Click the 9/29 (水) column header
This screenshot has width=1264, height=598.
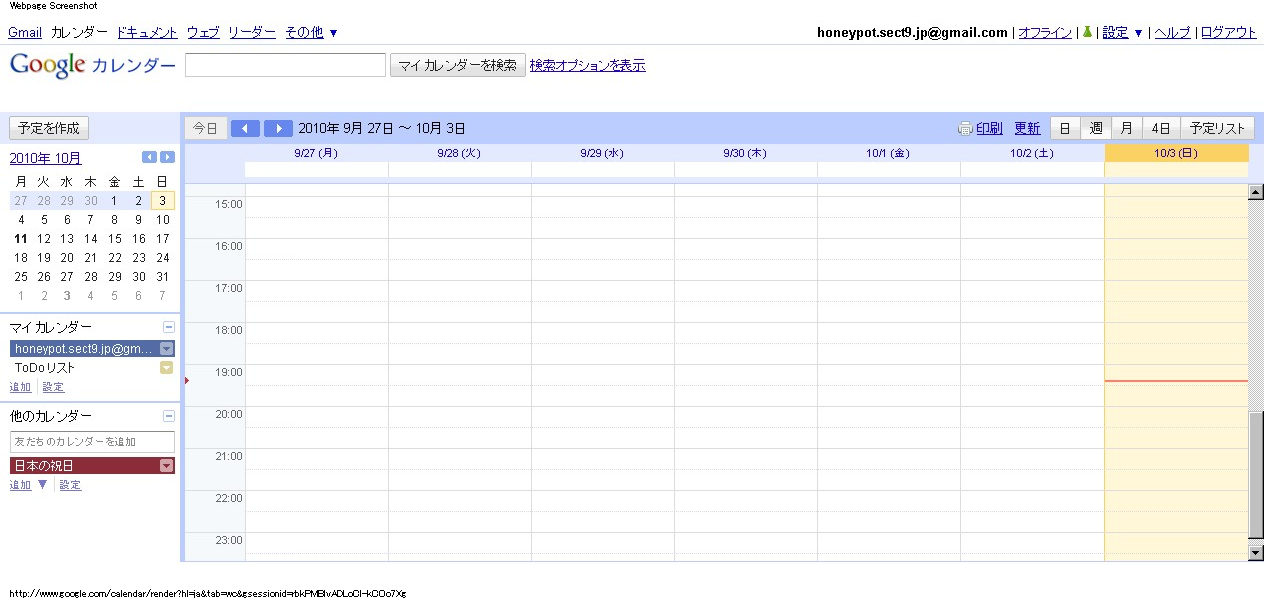click(x=602, y=153)
